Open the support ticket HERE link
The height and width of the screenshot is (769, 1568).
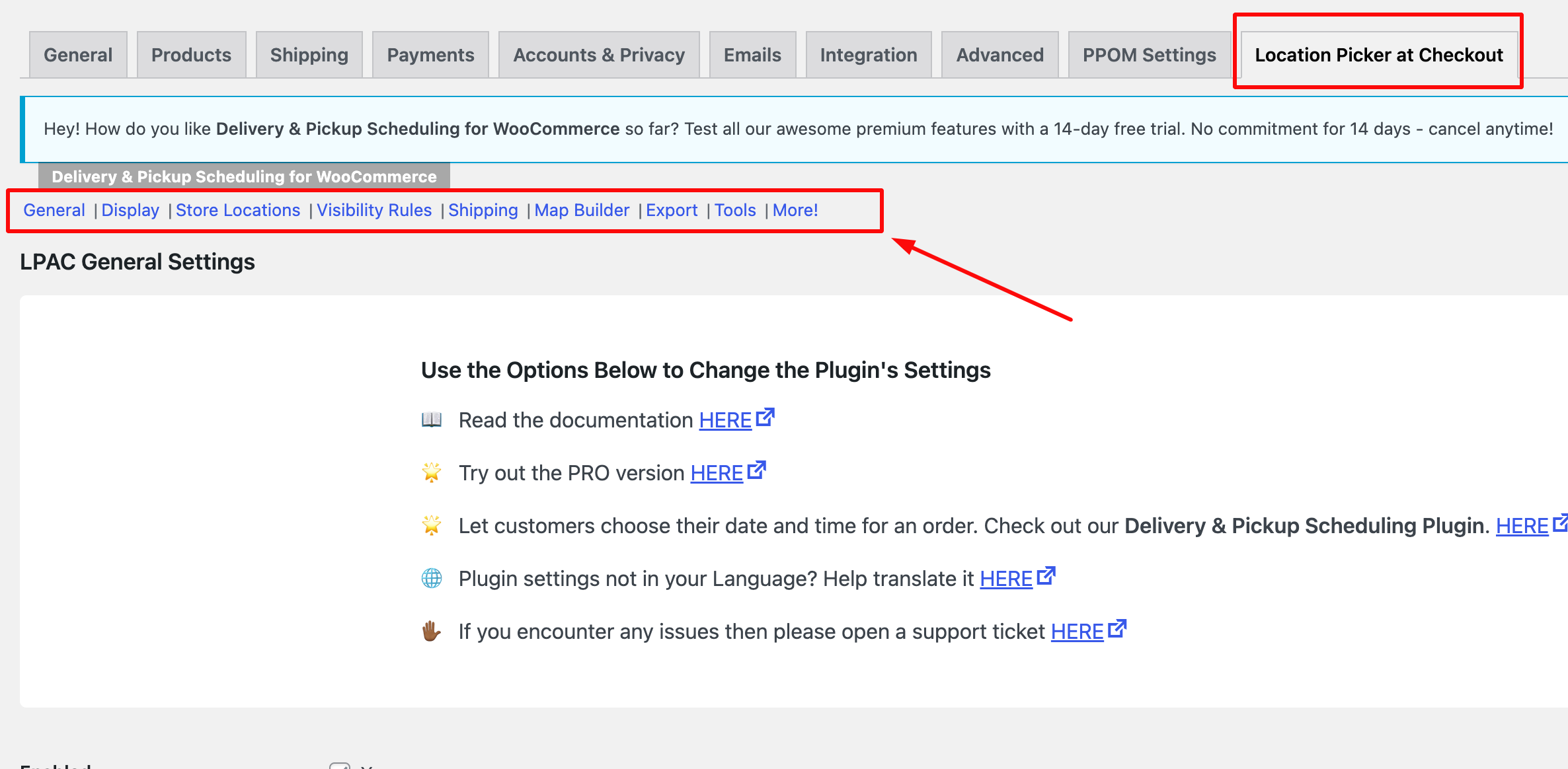tap(1078, 632)
